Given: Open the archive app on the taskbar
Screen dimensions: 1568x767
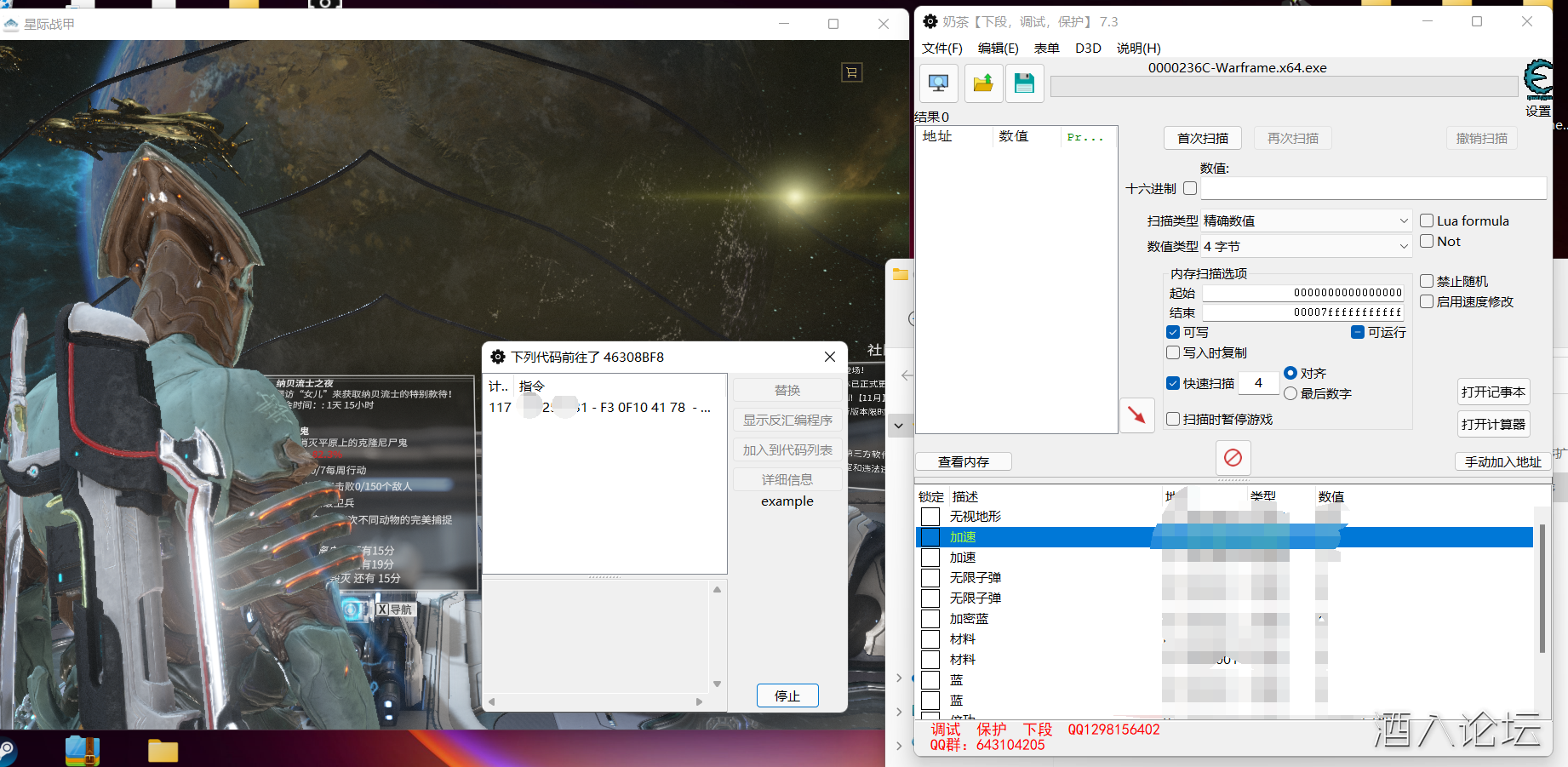Looking at the screenshot, I should 83,750.
